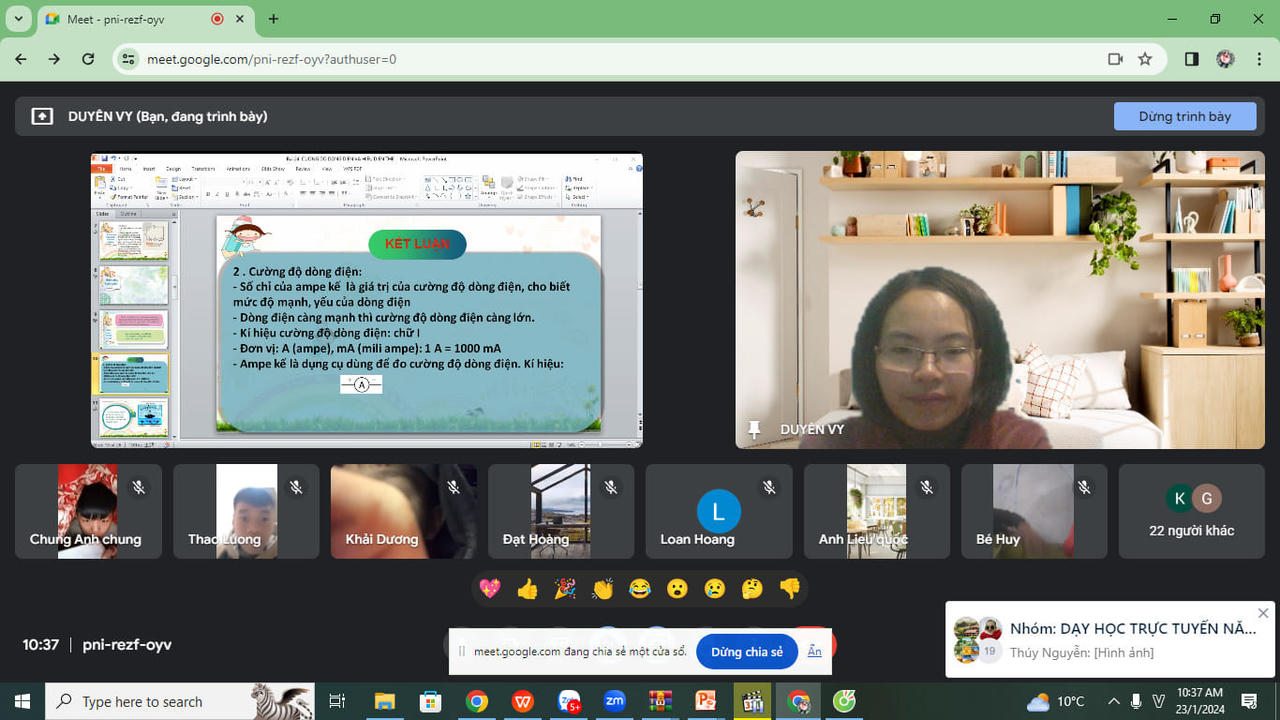Send the laughing-crying emoji reaction
Viewport: 1280px width, 720px height.
click(640, 589)
